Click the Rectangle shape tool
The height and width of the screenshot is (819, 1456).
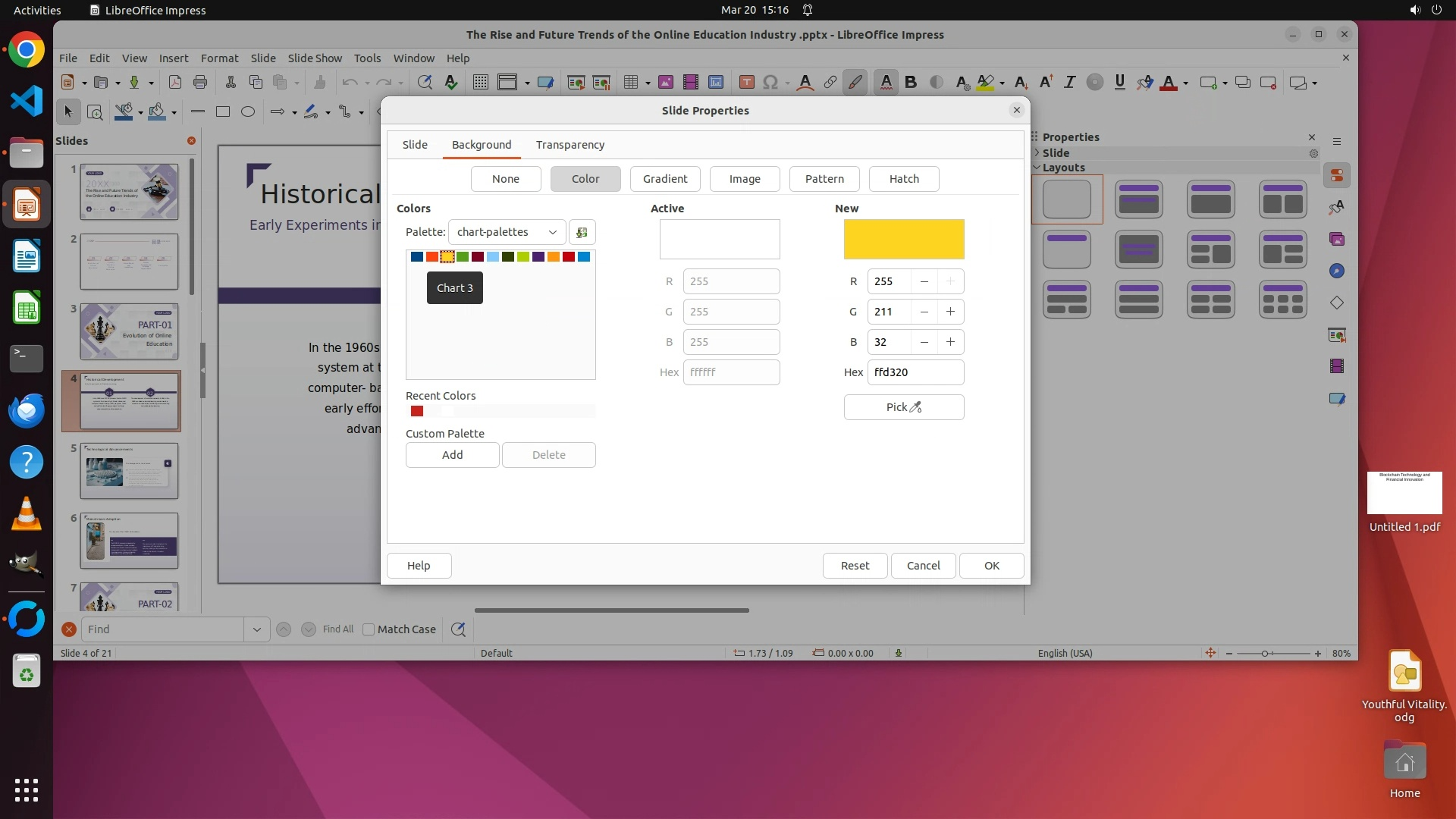tap(223, 112)
